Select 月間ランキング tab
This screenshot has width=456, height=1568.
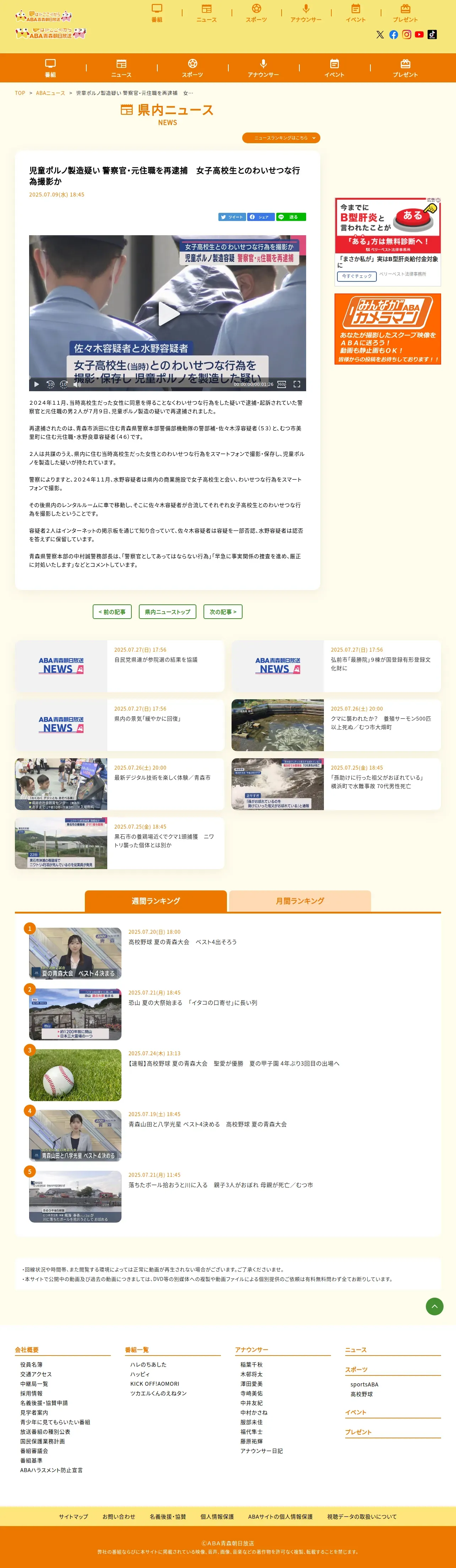pyautogui.click(x=300, y=901)
